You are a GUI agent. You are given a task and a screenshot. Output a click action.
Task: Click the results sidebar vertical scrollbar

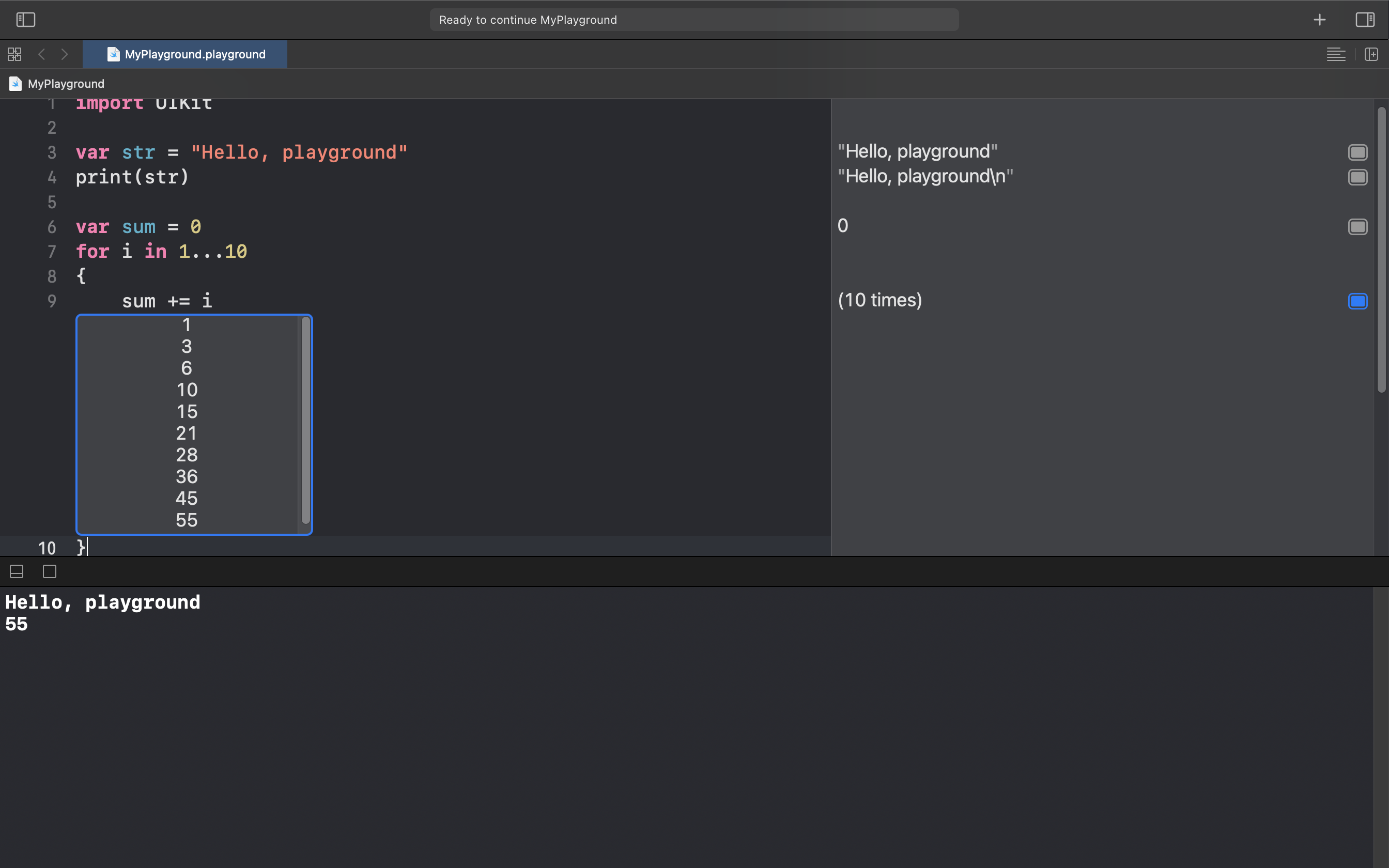1381,250
